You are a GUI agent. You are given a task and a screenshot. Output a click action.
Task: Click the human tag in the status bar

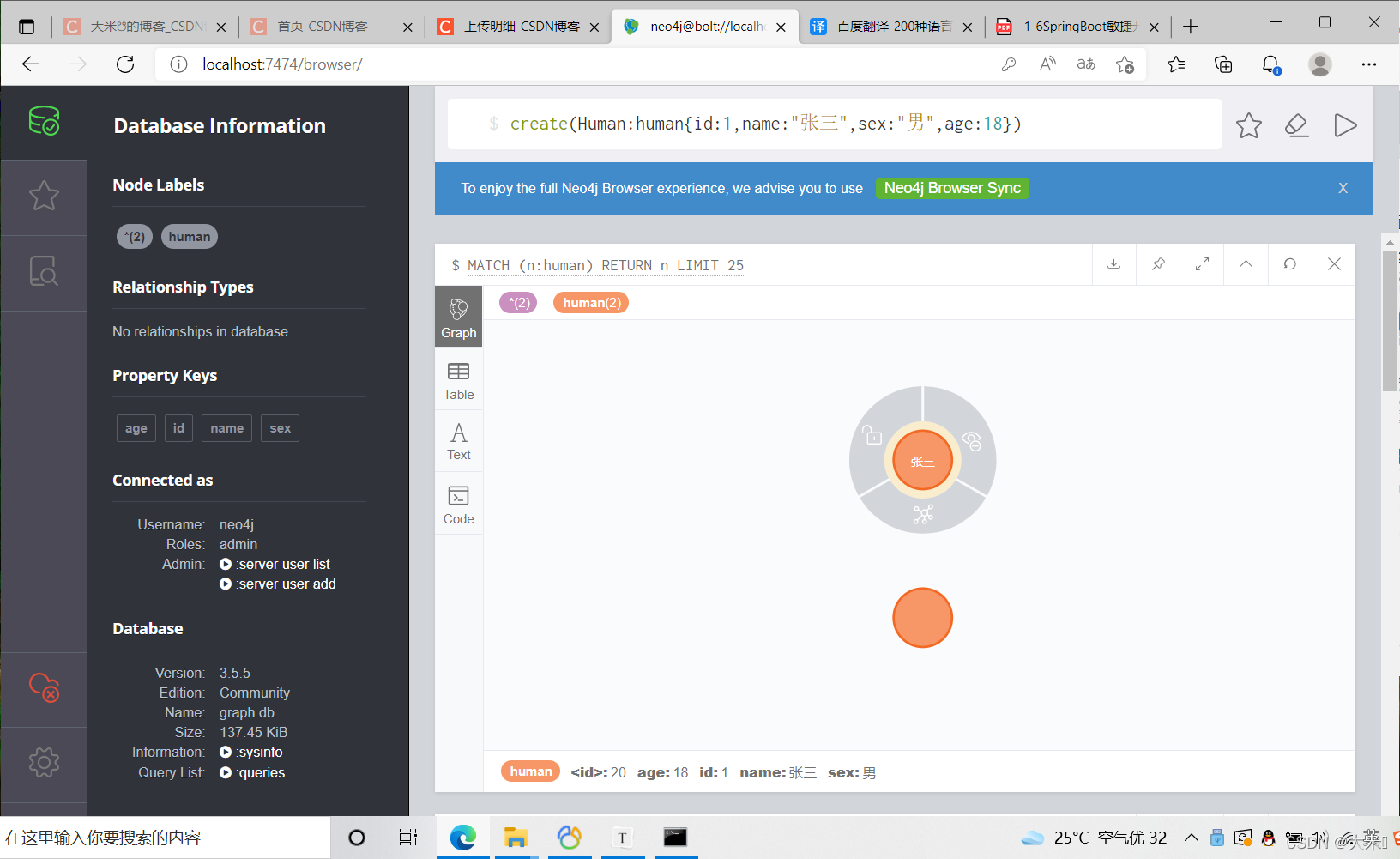(x=530, y=771)
